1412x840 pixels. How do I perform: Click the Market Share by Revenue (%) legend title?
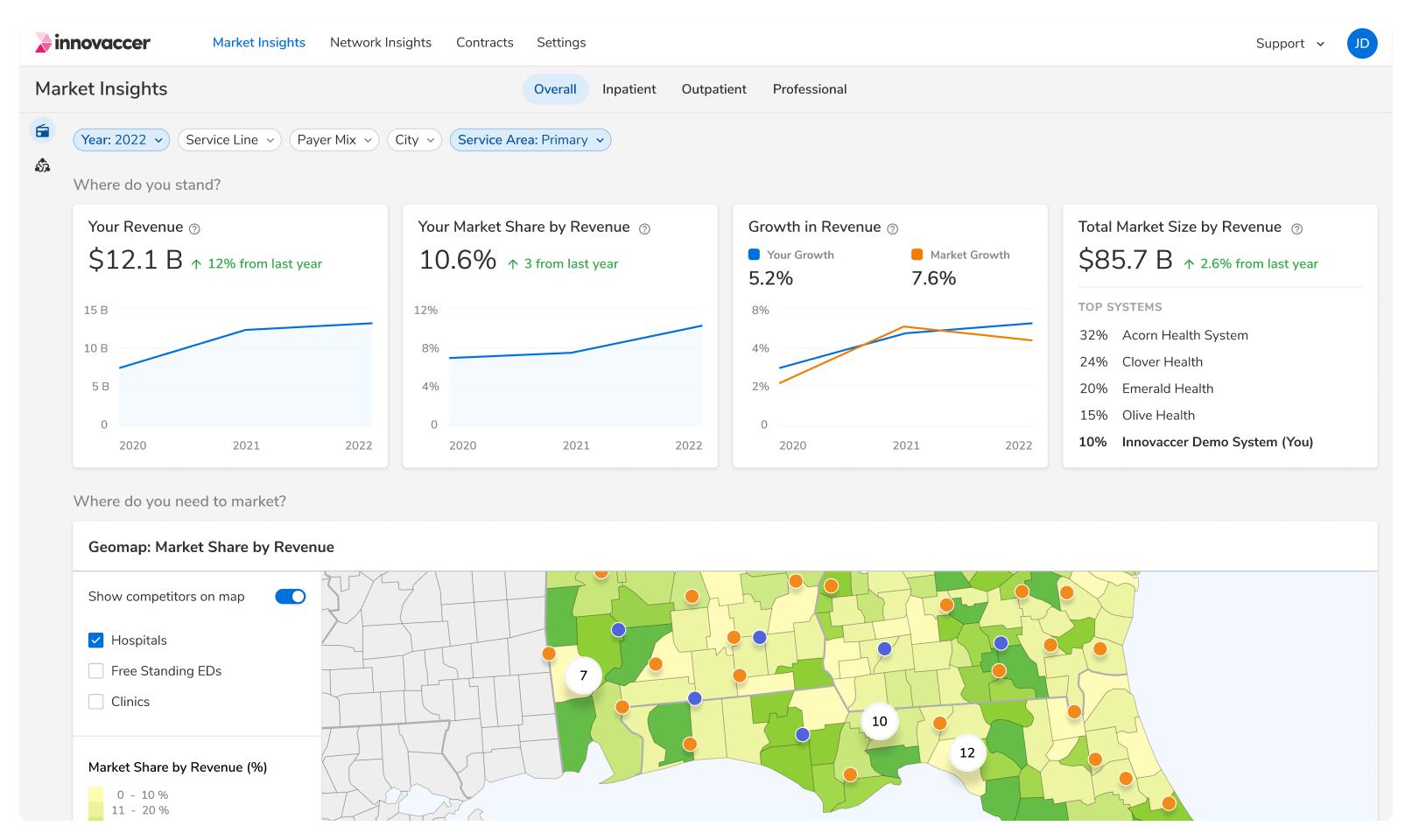[x=178, y=767]
